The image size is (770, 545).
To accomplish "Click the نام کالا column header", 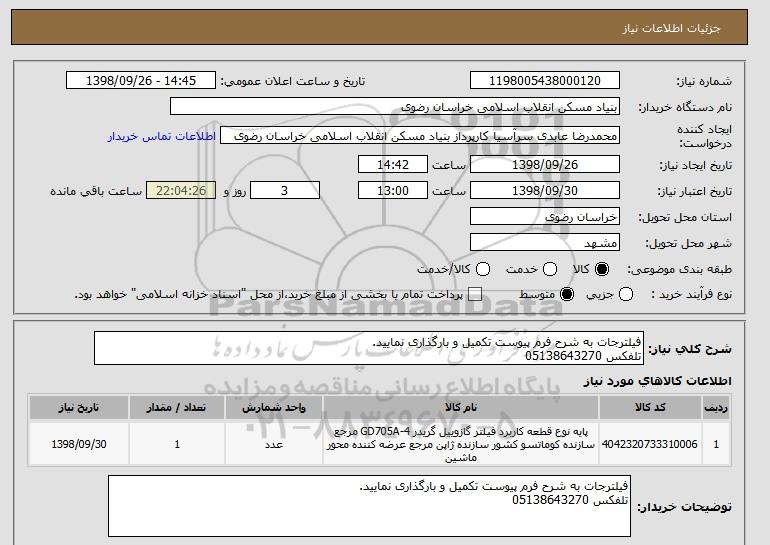I will 461,408.
